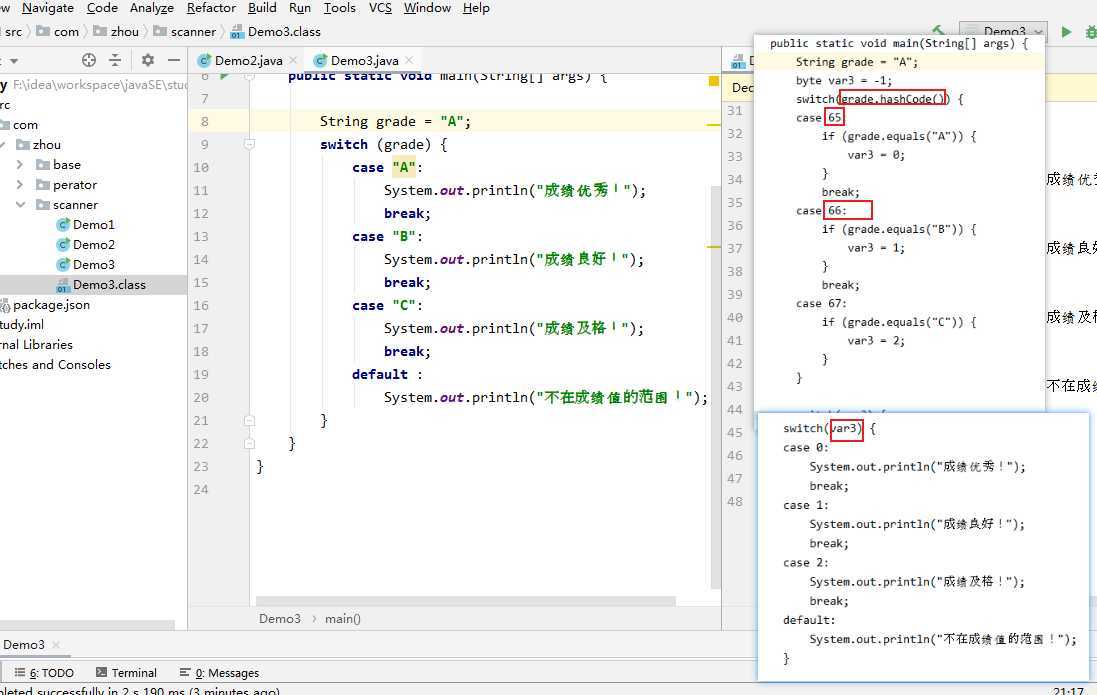Close the Demo3 run tab at bottom

[x=56, y=645]
